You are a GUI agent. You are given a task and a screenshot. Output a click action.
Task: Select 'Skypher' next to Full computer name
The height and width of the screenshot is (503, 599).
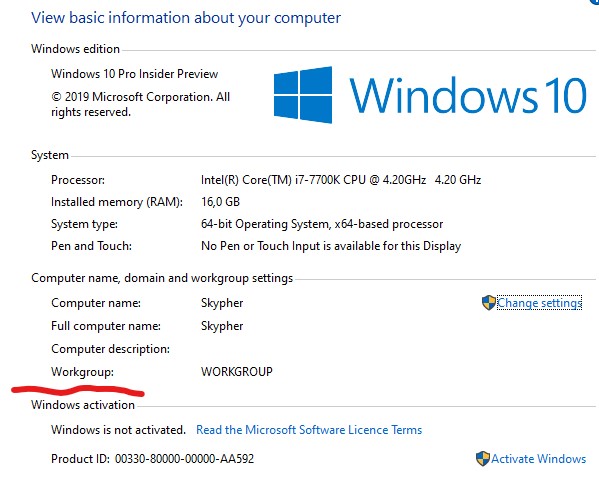pos(222,326)
